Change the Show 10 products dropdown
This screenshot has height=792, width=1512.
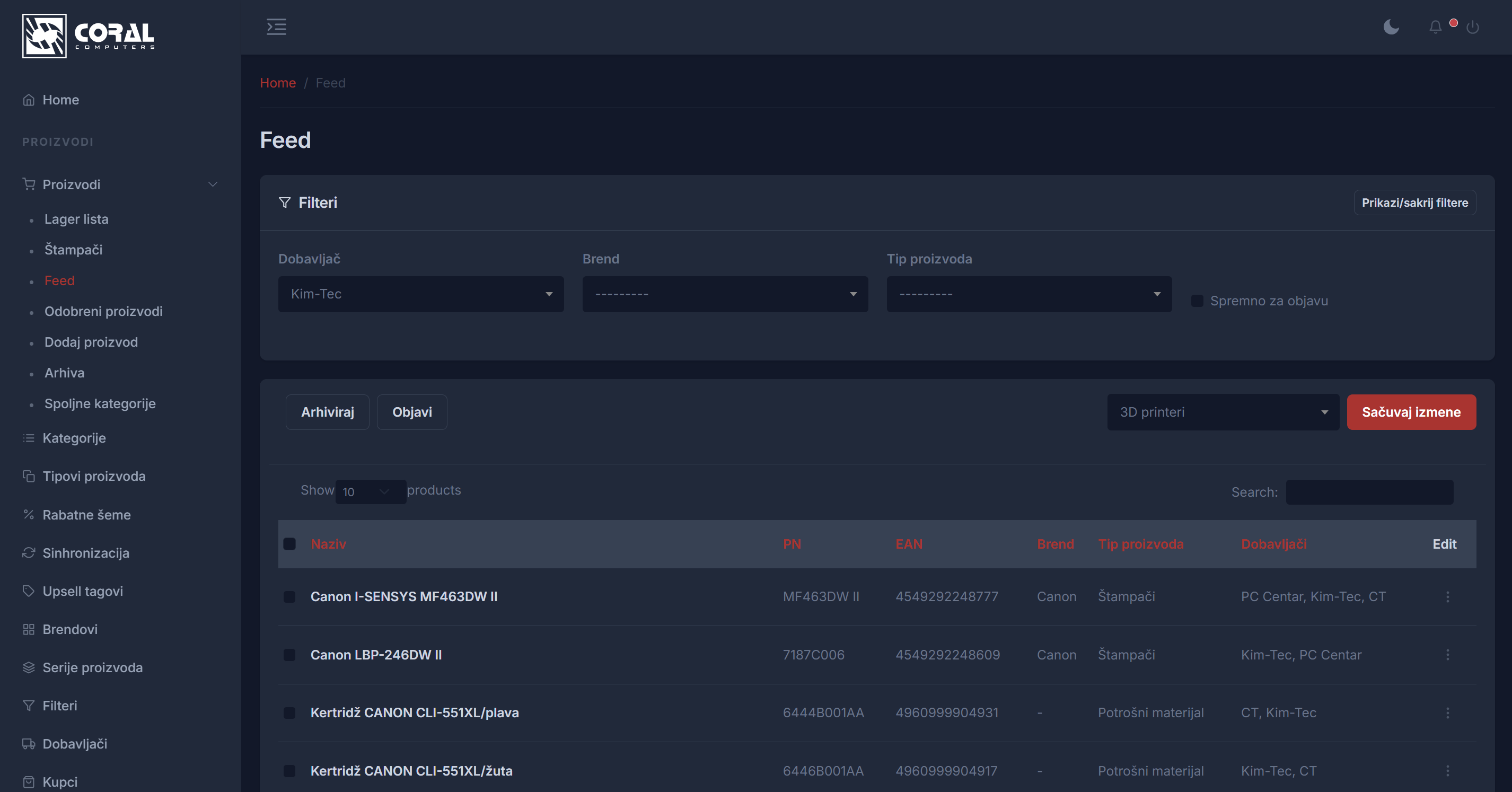[x=370, y=491]
